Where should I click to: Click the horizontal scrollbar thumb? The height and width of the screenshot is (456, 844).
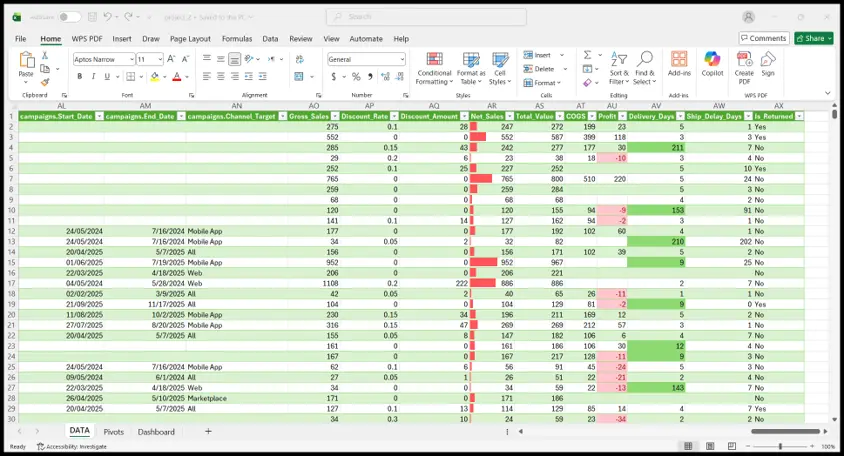click(x=785, y=431)
